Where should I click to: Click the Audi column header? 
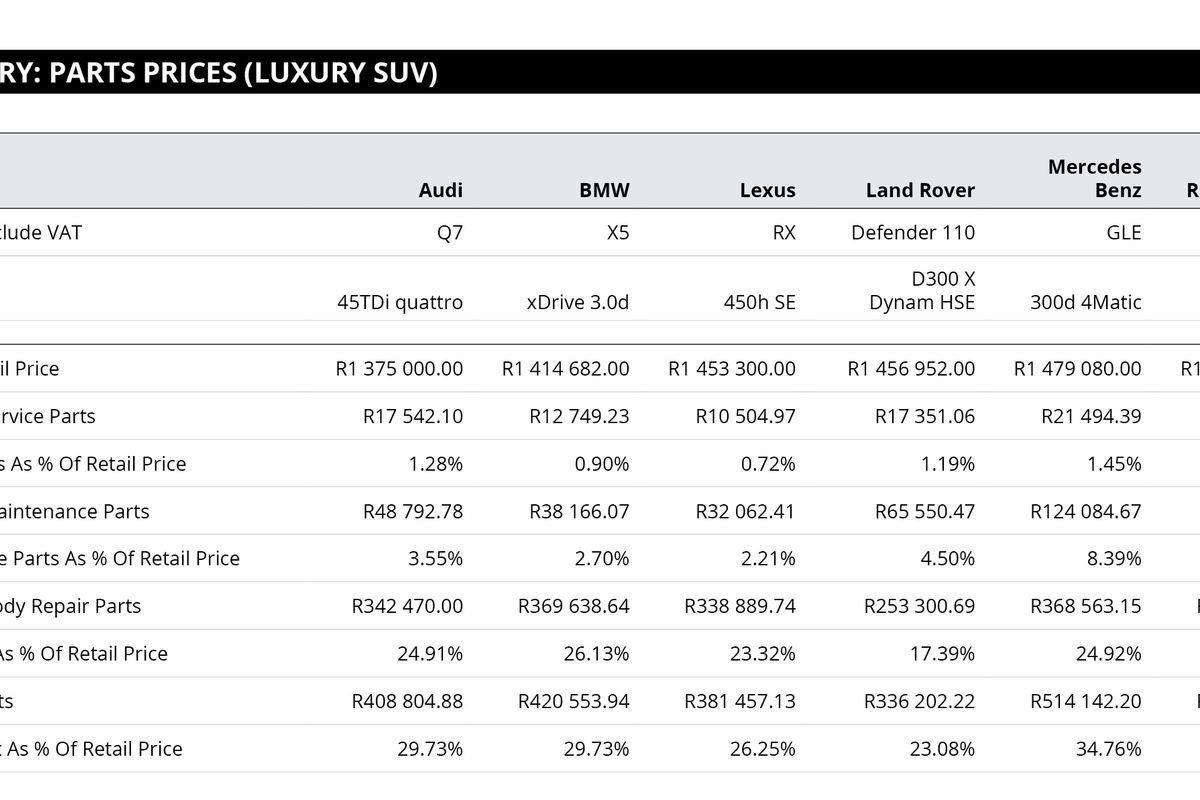point(440,190)
